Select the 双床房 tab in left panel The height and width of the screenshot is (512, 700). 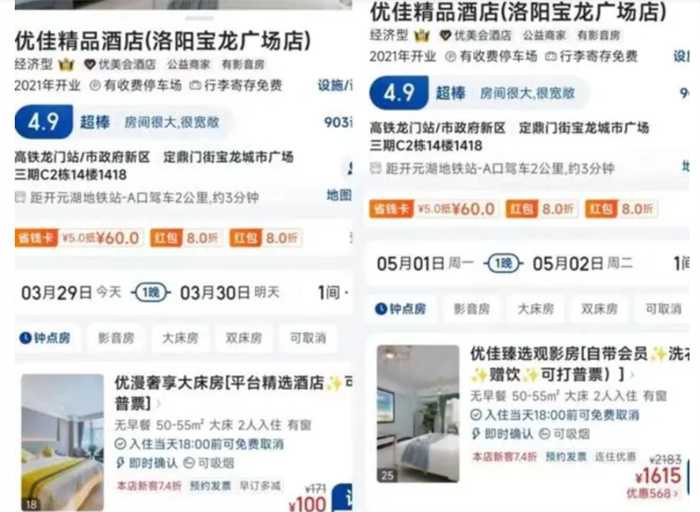(x=243, y=338)
